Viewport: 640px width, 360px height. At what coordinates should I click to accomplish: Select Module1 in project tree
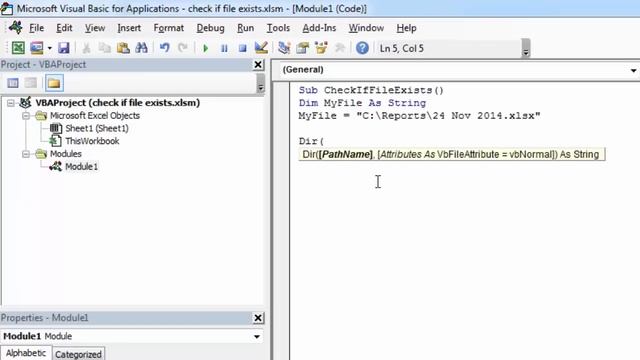click(81, 167)
